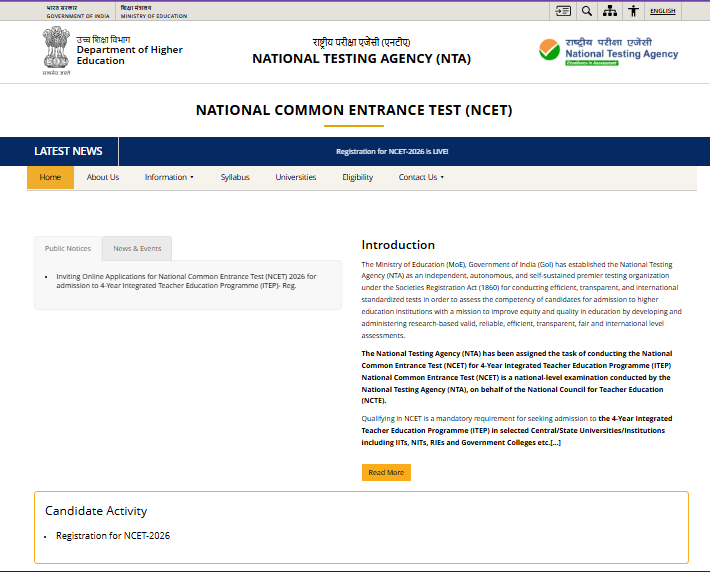This screenshot has height=572, width=710.
Task: Open the NCET 2026 ITEP applications notice
Action: [186, 281]
